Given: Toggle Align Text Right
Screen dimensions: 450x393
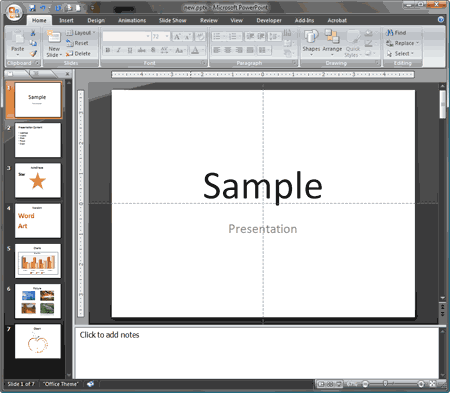Looking at the screenshot, I should [239, 50].
